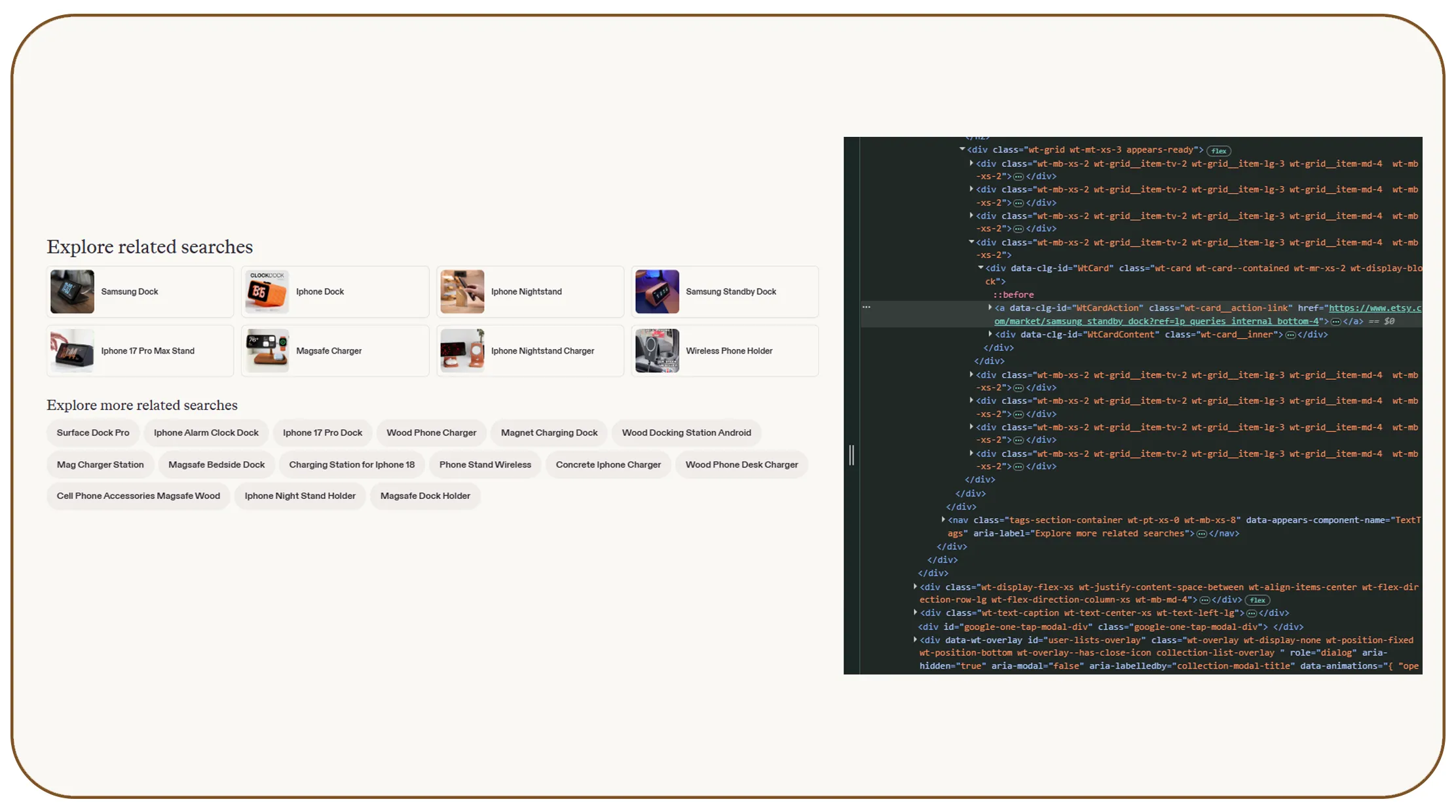
Task: Open the Wireless Phone Holder thumbnail
Action: [x=657, y=350]
